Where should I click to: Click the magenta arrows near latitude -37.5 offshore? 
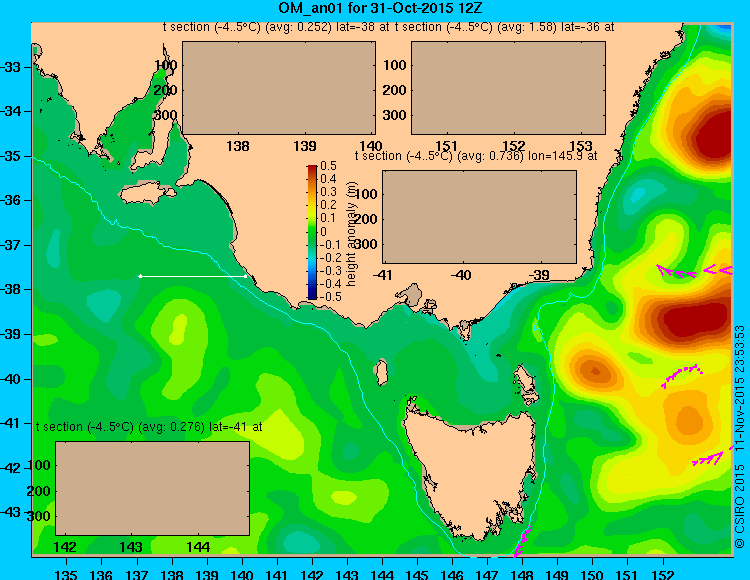(694, 271)
